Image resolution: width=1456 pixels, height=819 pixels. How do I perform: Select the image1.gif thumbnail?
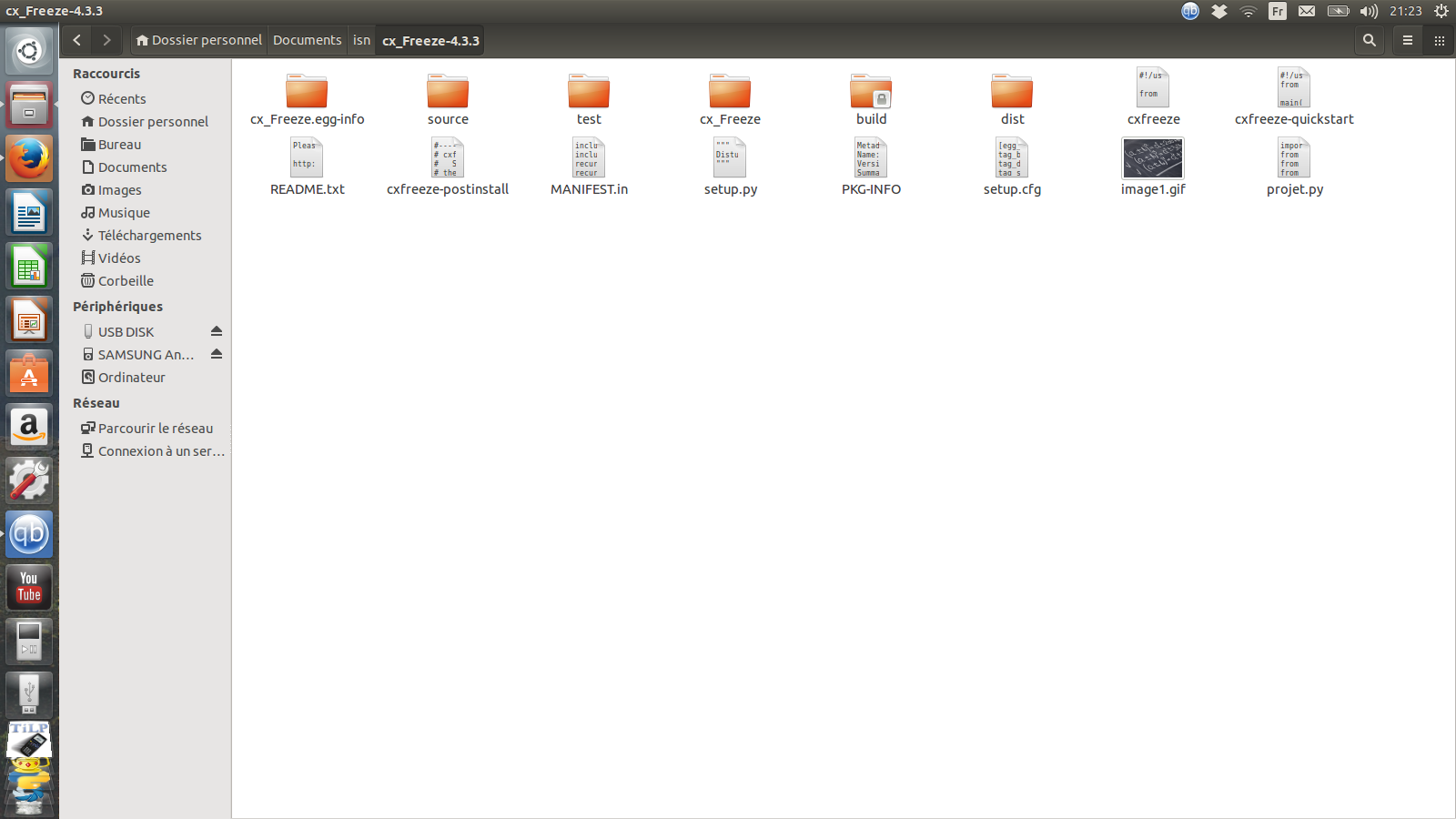tap(1153, 159)
